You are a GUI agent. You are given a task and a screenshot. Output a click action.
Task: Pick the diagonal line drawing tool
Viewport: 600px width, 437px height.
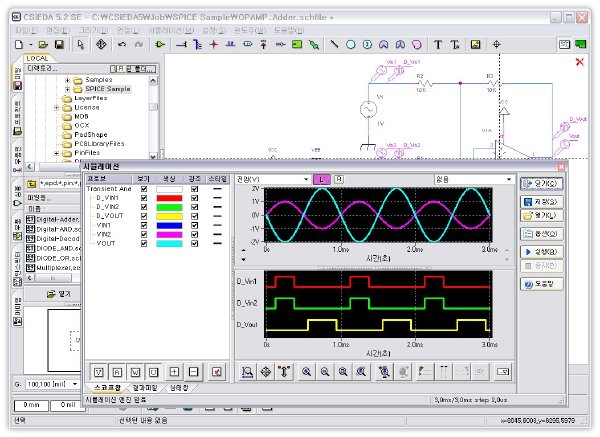click(x=334, y=44)
